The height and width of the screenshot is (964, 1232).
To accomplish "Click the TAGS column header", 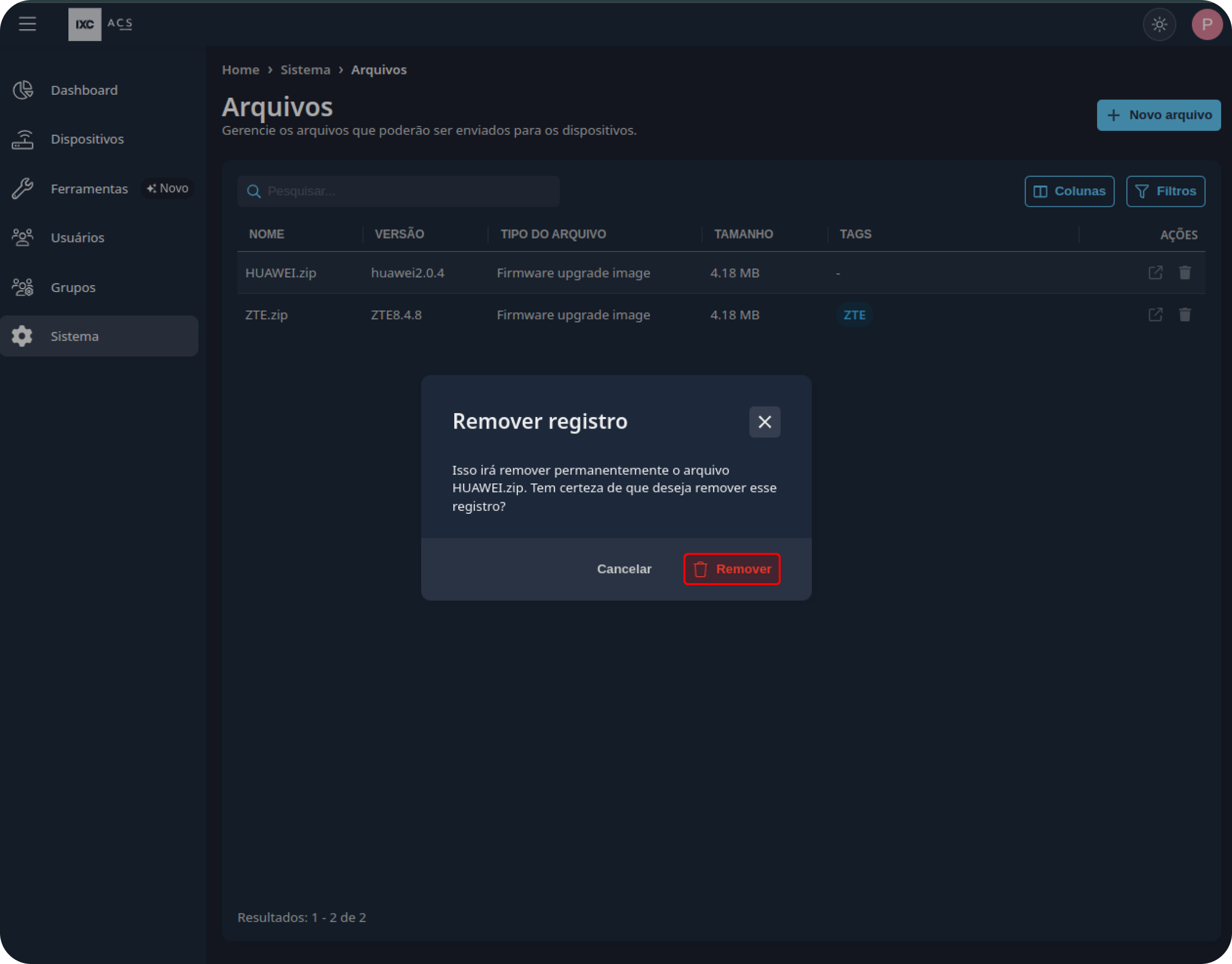I will click(x=856, y=234).
